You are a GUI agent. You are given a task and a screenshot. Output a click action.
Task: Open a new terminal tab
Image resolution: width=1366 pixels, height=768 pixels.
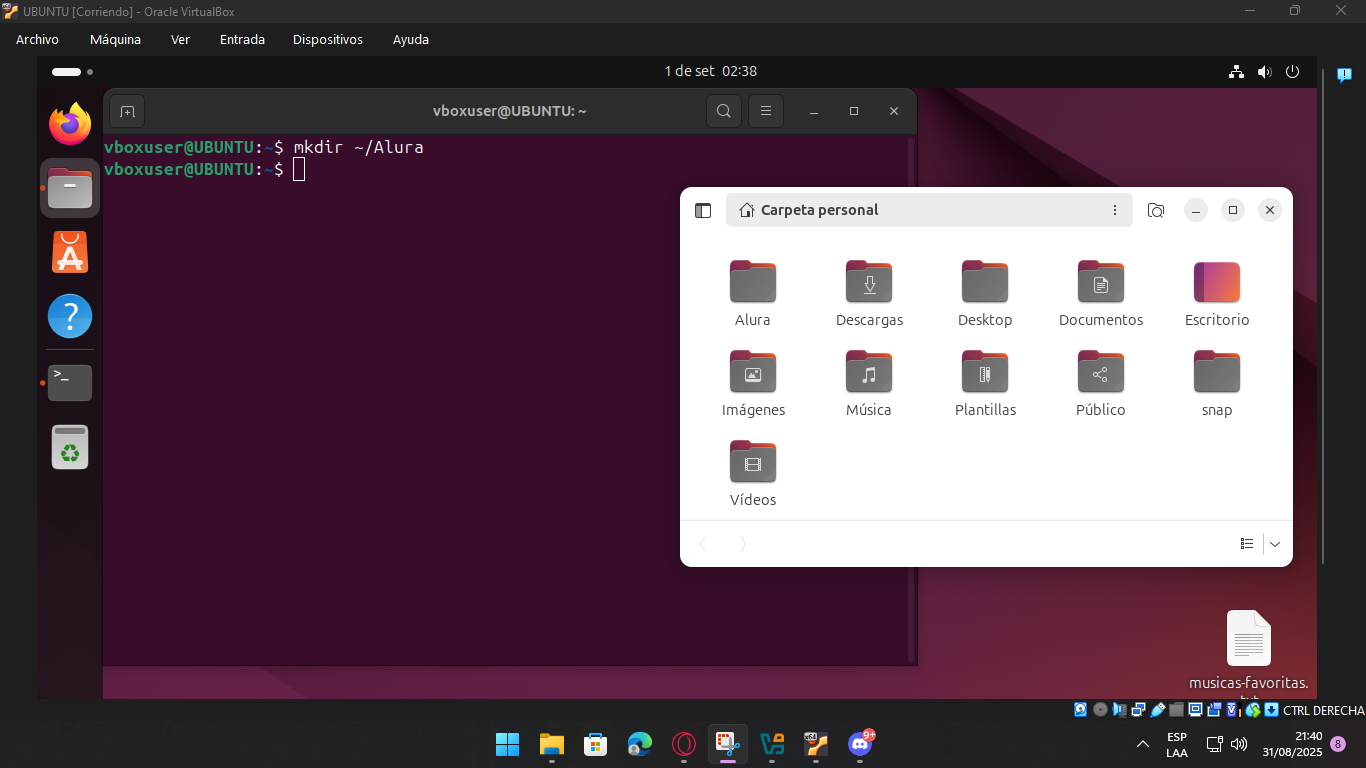click(127, 111)
